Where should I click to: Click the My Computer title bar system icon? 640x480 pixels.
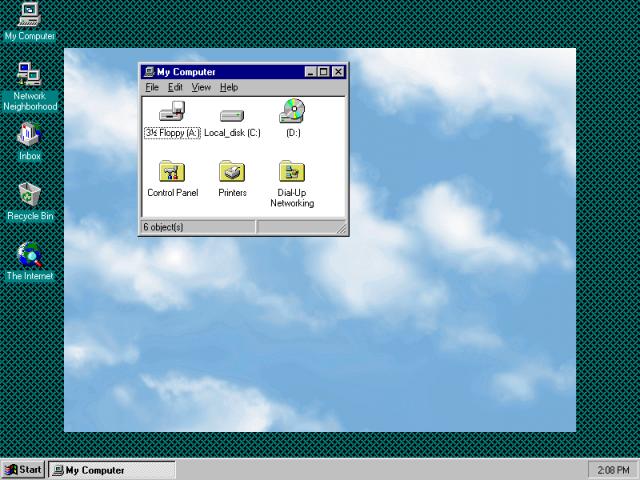pos(149,72)
